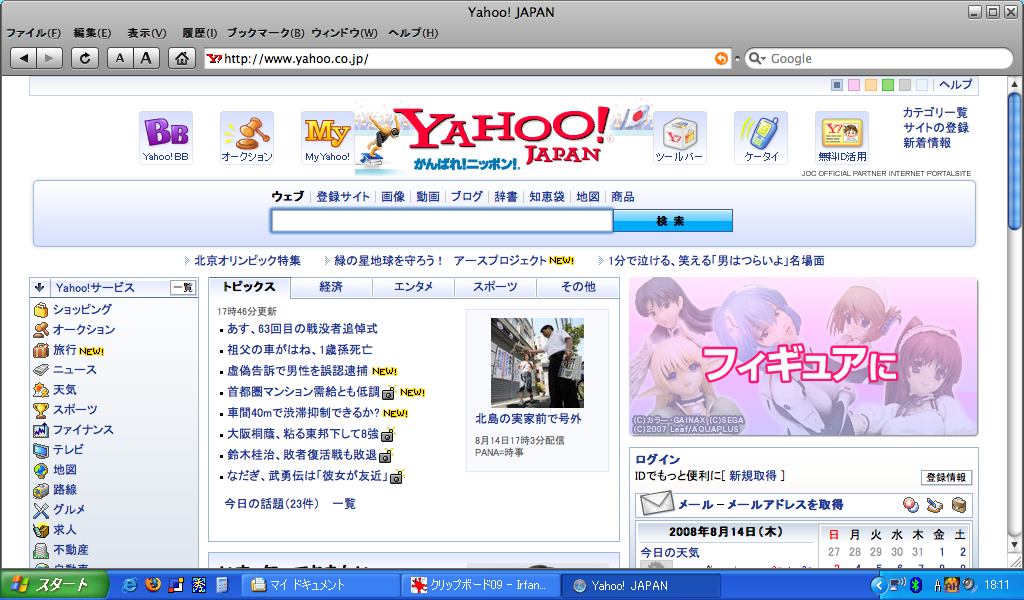
Task: Switch to the スポーツ news tab
Action: (x=495, y=287)
